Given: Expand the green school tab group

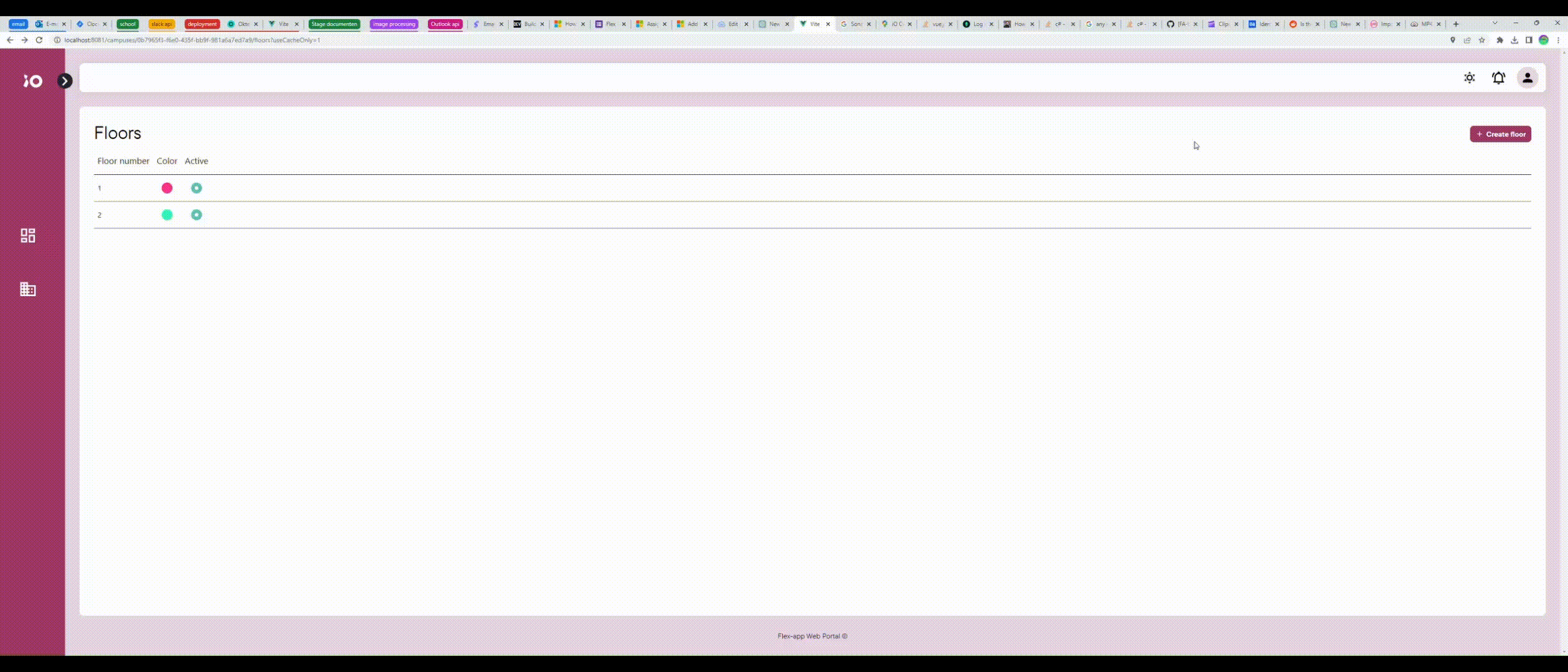Looking at the screenshot, I should (x=128, y=24).
